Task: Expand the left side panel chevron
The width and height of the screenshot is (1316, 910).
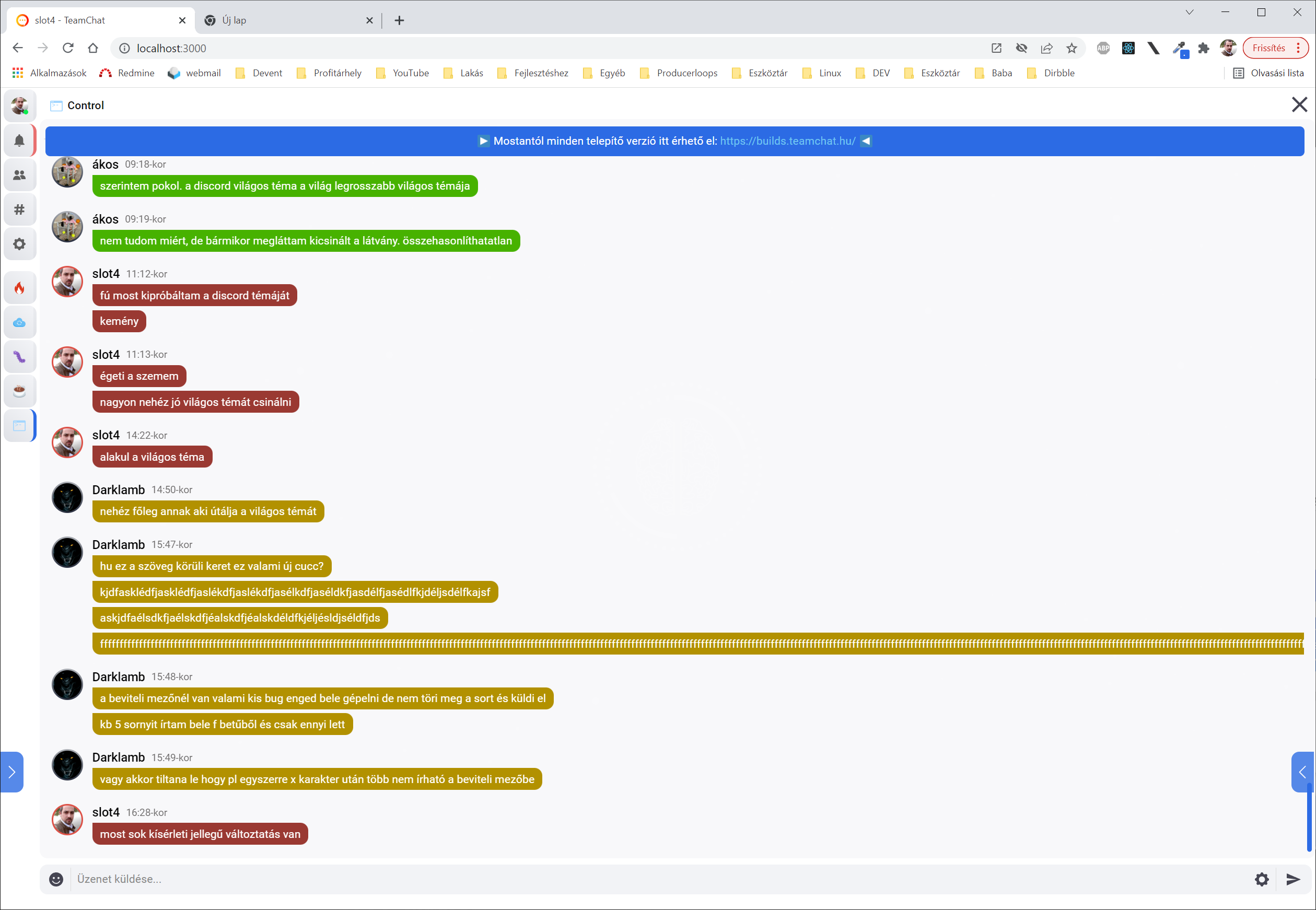Action: pyautogui.click(x=11, y=772)
